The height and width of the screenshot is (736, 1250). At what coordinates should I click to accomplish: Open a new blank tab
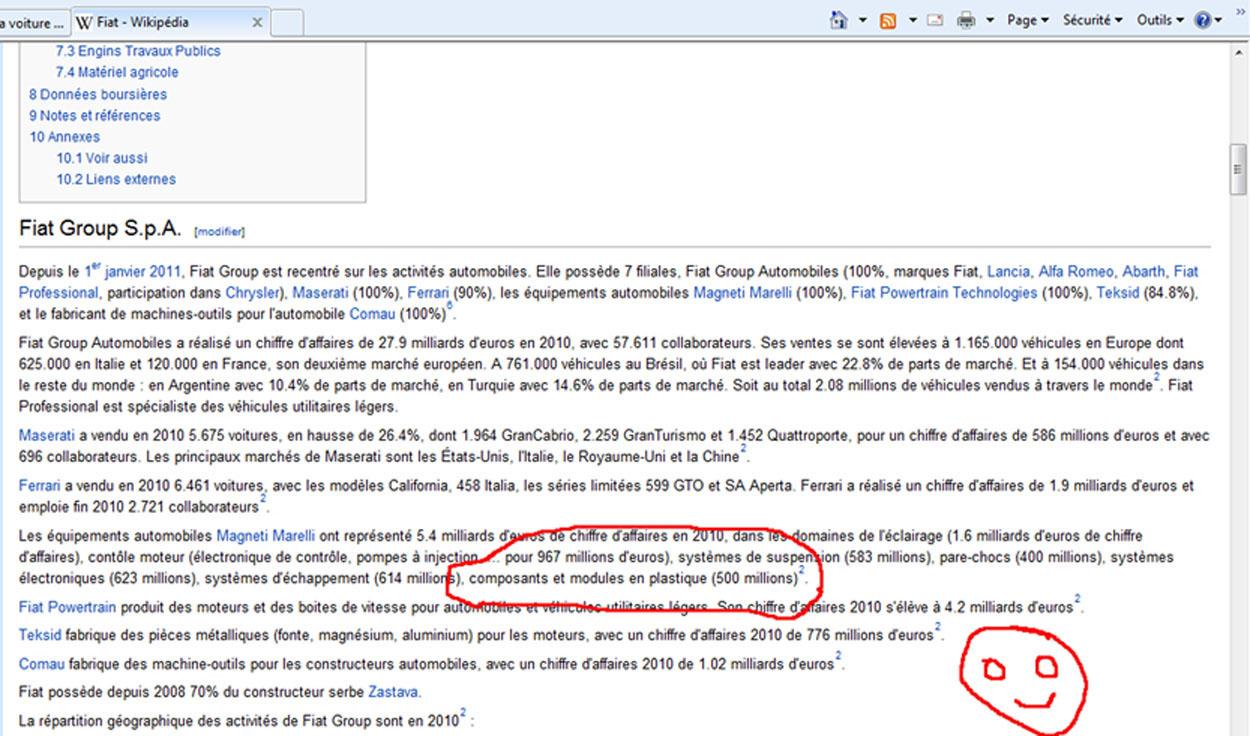pos(287,21)
